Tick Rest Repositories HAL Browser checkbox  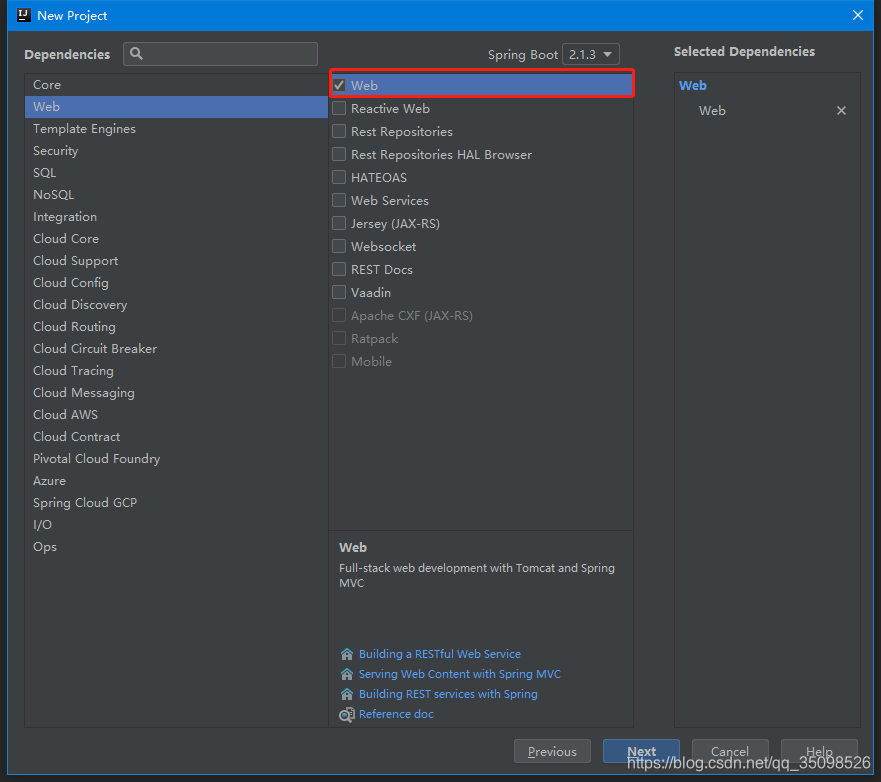point(339,154)
